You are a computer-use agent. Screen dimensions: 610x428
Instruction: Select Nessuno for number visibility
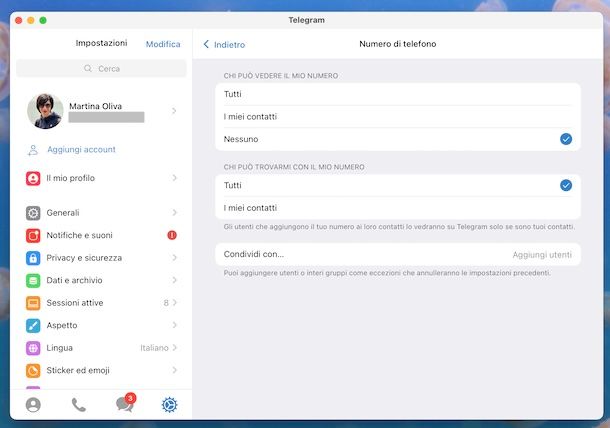(x=398, y=139)
